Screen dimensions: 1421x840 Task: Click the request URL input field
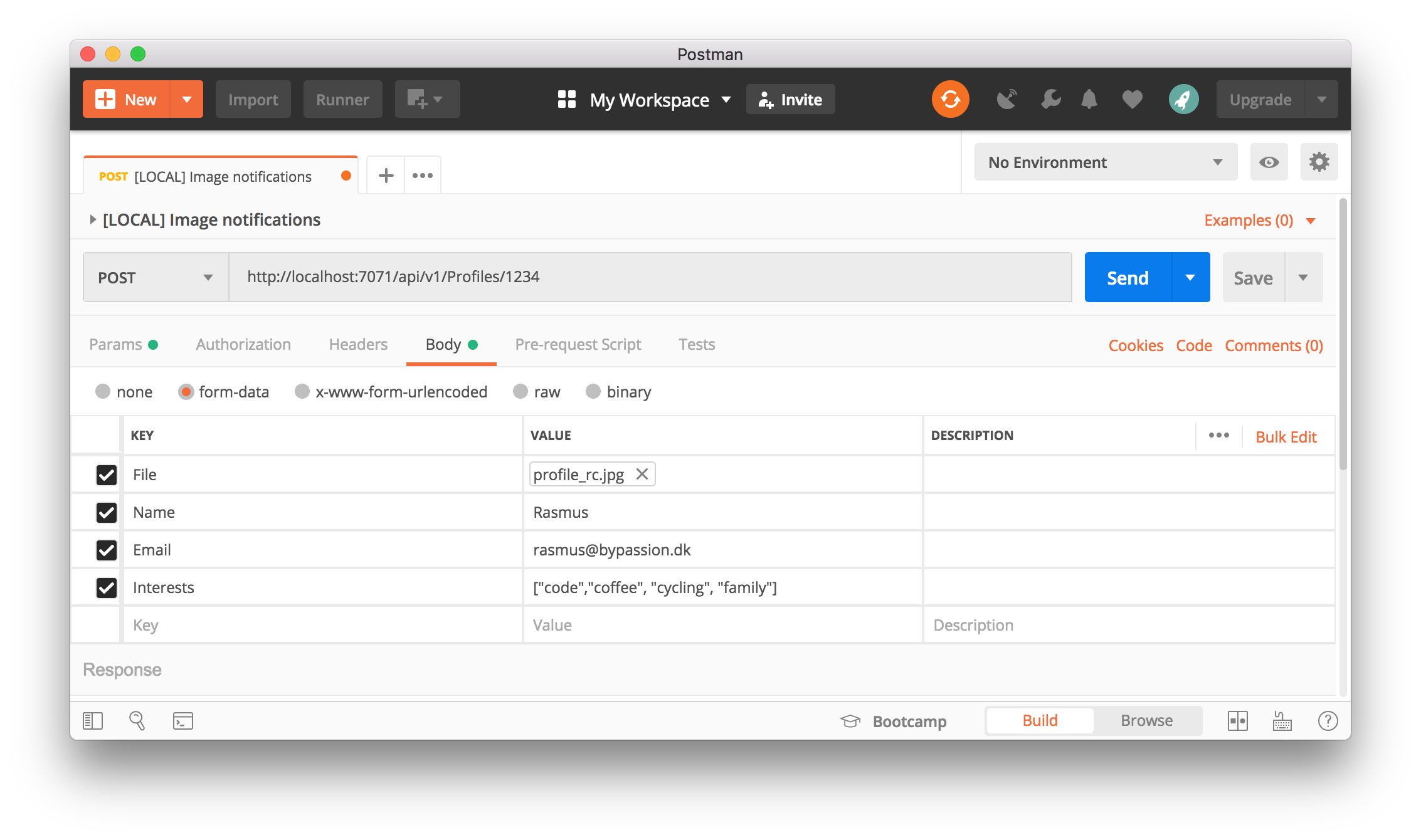coord(649,277)
